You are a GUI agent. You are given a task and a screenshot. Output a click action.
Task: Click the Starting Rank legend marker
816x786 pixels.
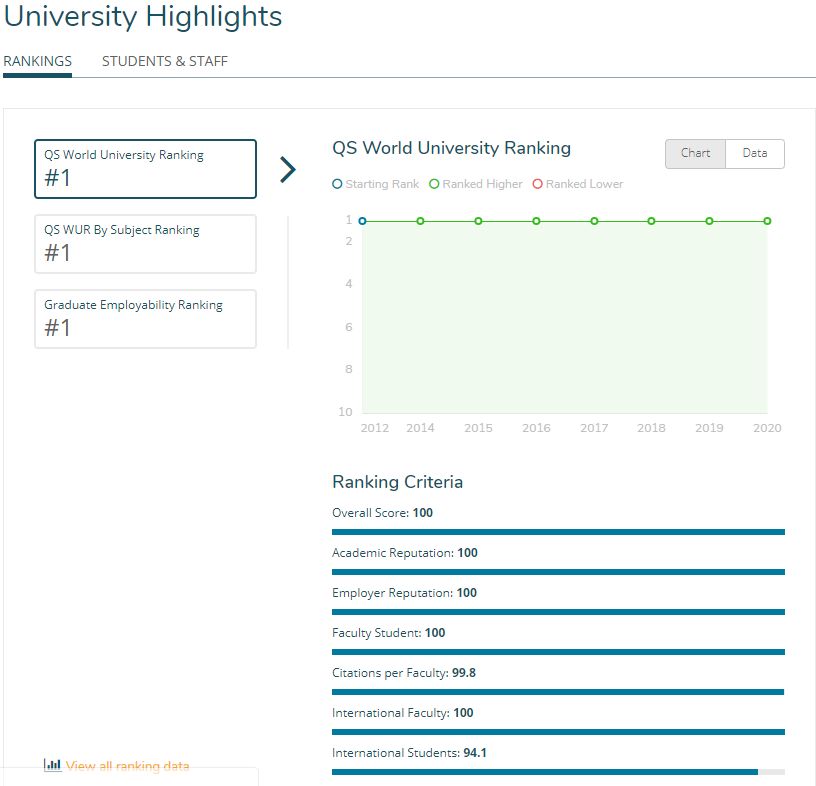337,184
